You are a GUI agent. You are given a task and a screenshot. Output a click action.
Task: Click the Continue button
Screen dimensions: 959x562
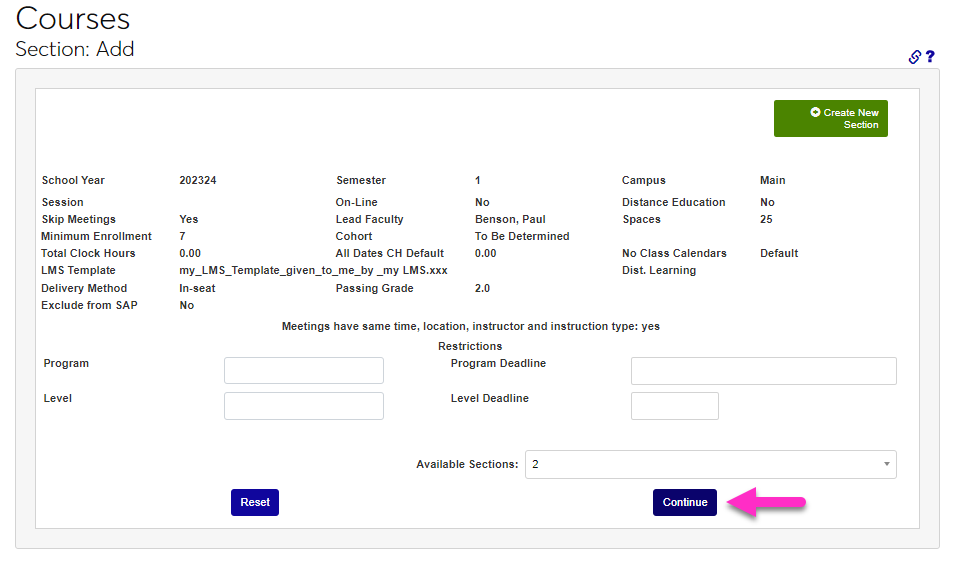coord(684,502)
